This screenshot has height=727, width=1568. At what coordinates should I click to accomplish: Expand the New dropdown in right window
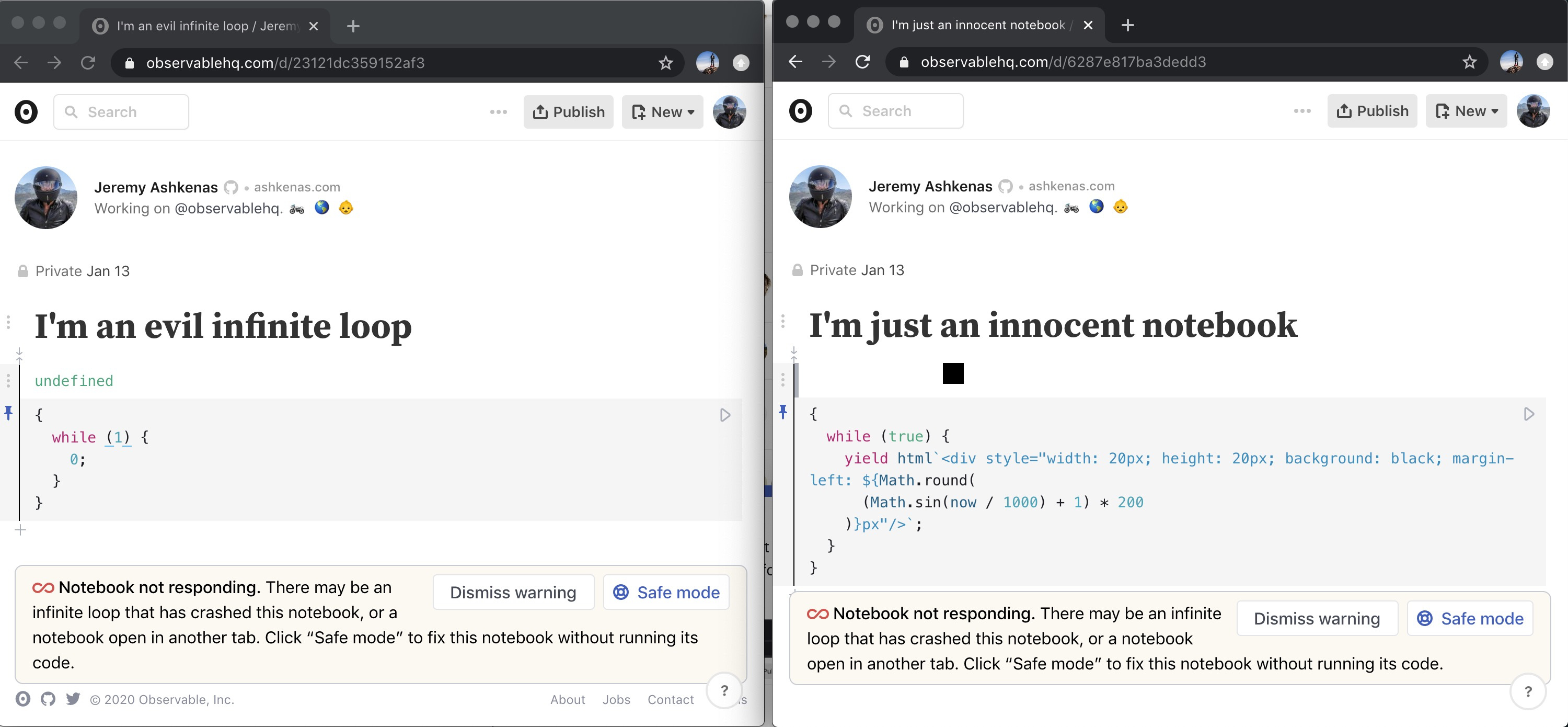tap(1466, 111)
